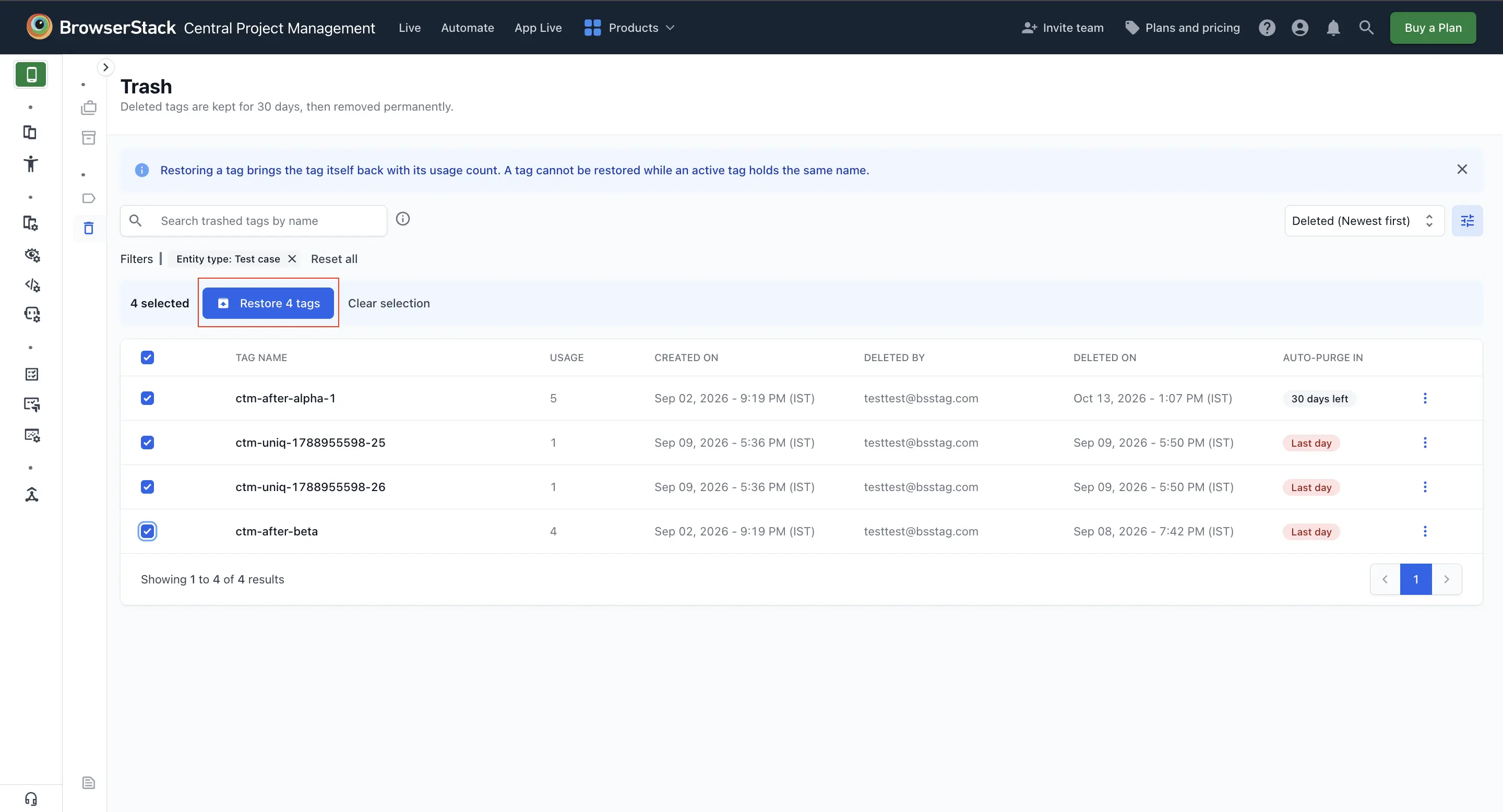This screenshot has height=812, width=1503.
Task: Go to the Automate menu item
Action: point(468,28)
